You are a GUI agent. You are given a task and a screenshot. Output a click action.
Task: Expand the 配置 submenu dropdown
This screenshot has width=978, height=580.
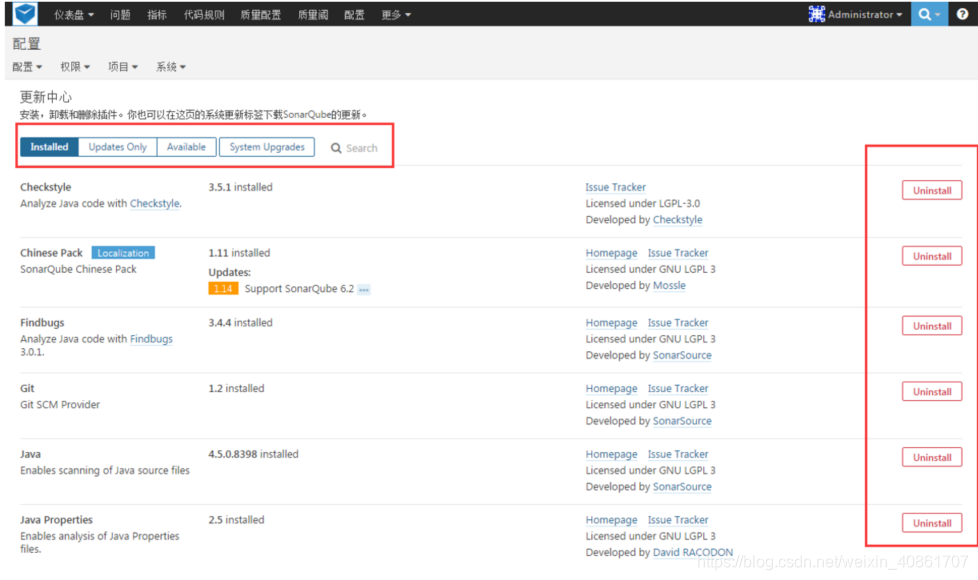[x=27, y=67]
